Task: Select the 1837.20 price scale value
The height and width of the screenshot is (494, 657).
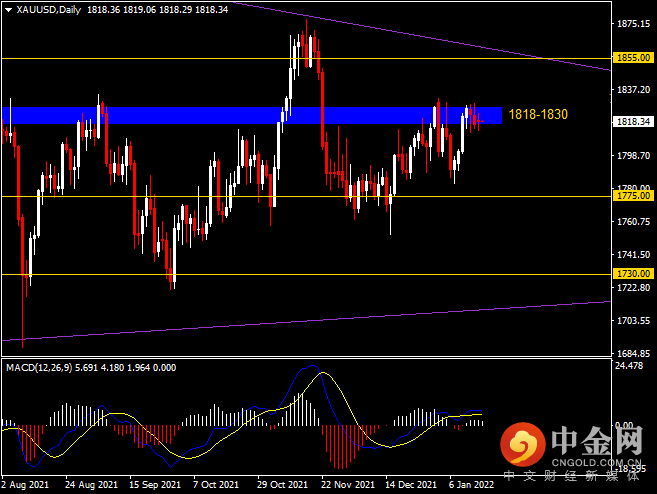Action: (x=634, y=89)
